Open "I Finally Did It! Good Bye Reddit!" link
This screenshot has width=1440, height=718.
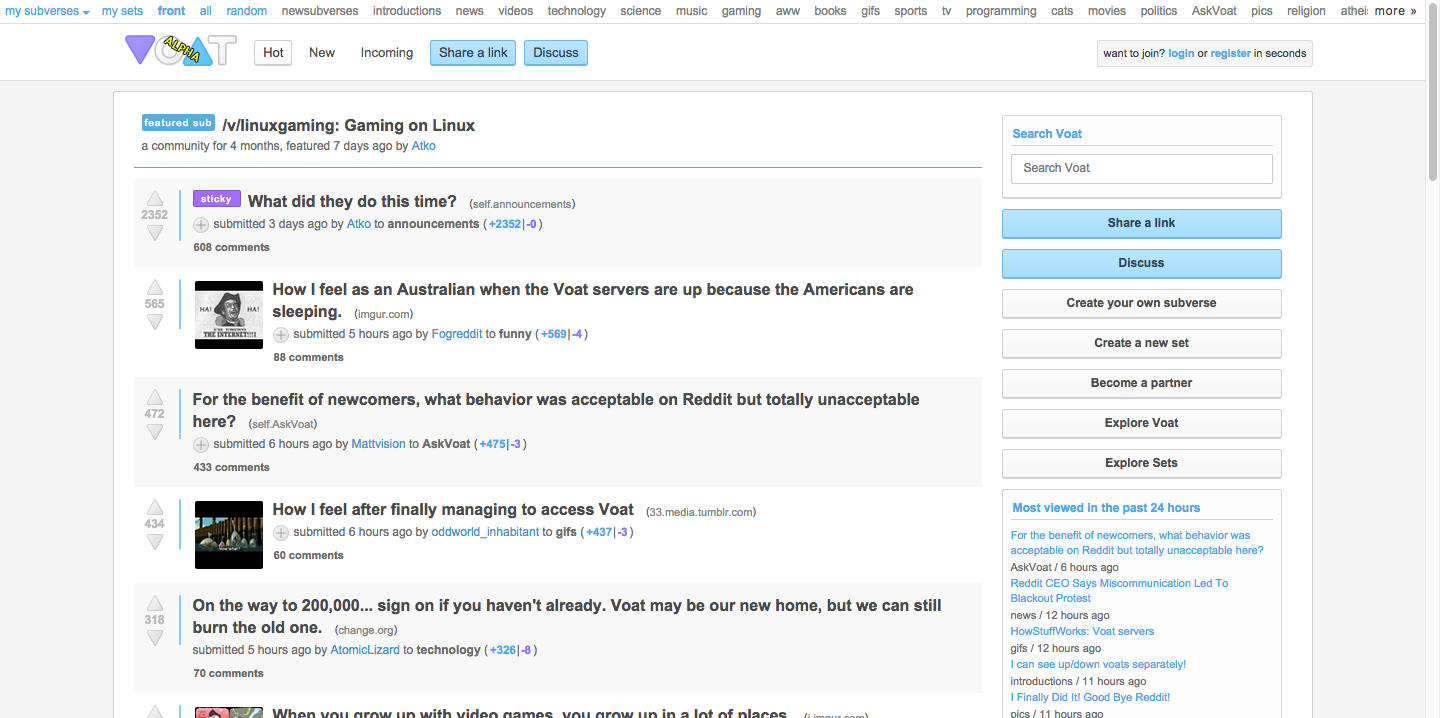pos(1090,697)
